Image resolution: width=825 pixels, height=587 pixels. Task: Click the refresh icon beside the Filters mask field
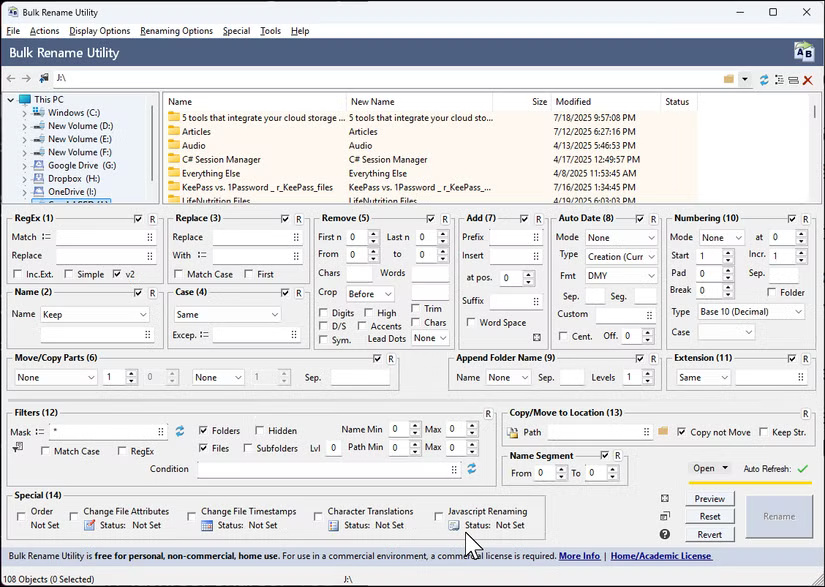click(180, 430)
